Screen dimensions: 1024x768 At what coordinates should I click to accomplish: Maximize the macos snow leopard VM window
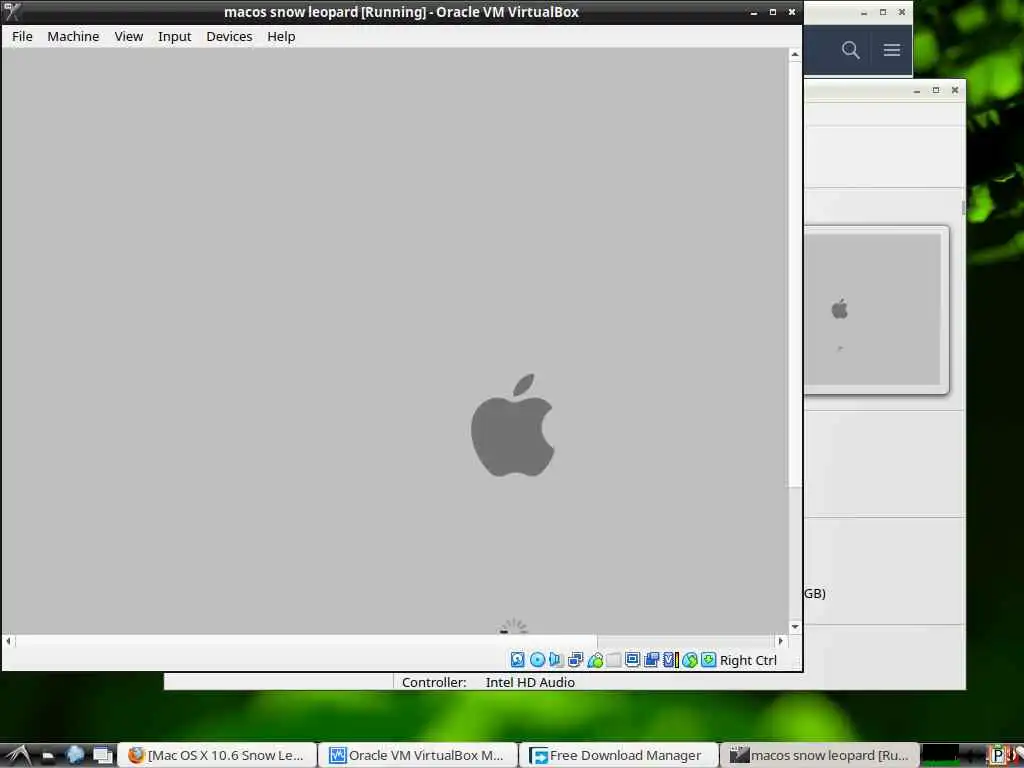click(x=773, y=12)
